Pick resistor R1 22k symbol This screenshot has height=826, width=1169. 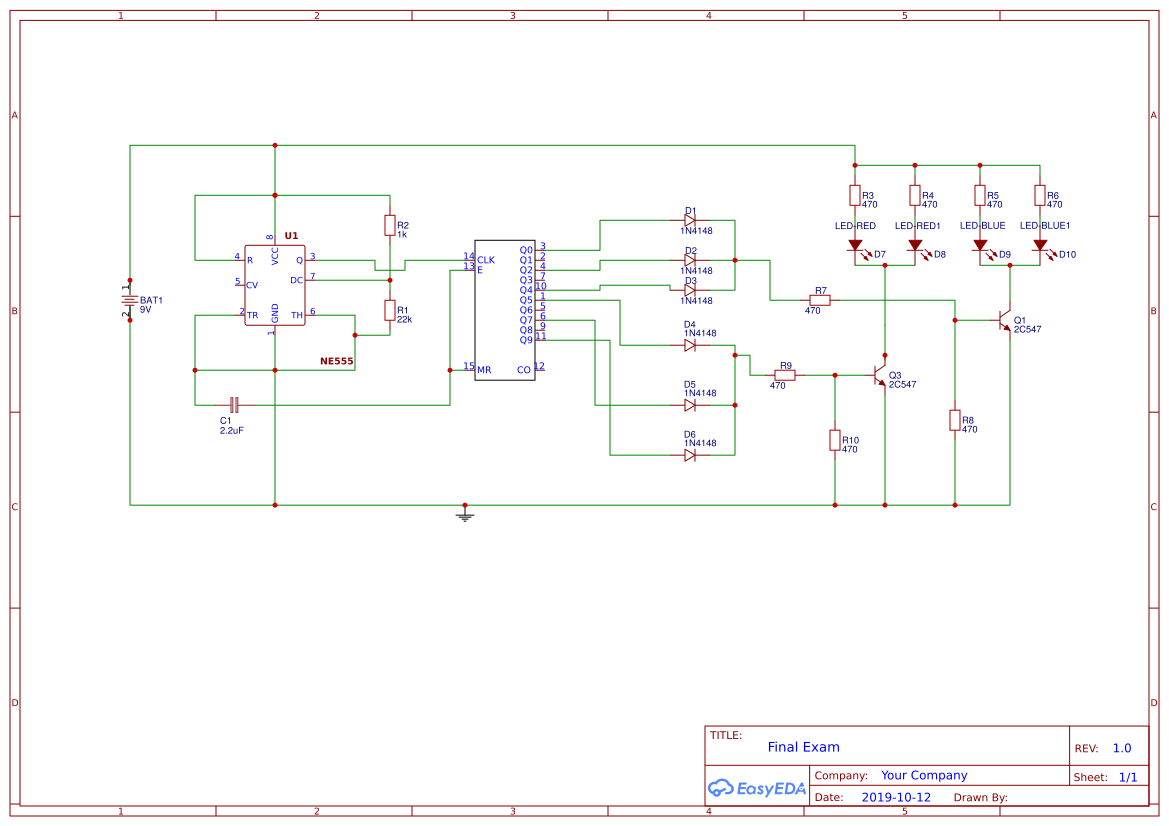pyautogui.click(x=389, y=311)
